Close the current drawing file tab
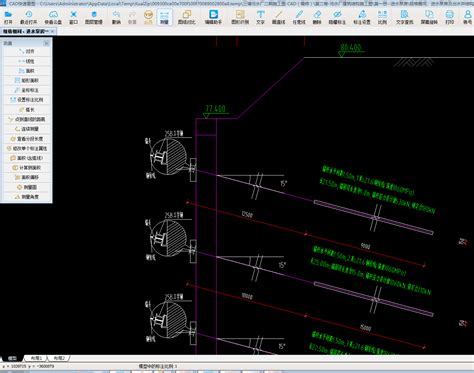The image size is (474, 373). point(53,31)
